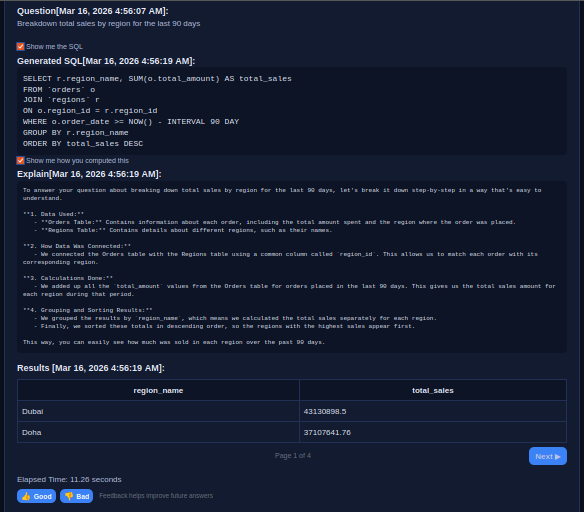Select the 43130898.5 sales value
This screenshot has width=584, height=512.
pyautogui.click(x=433, y=411)
